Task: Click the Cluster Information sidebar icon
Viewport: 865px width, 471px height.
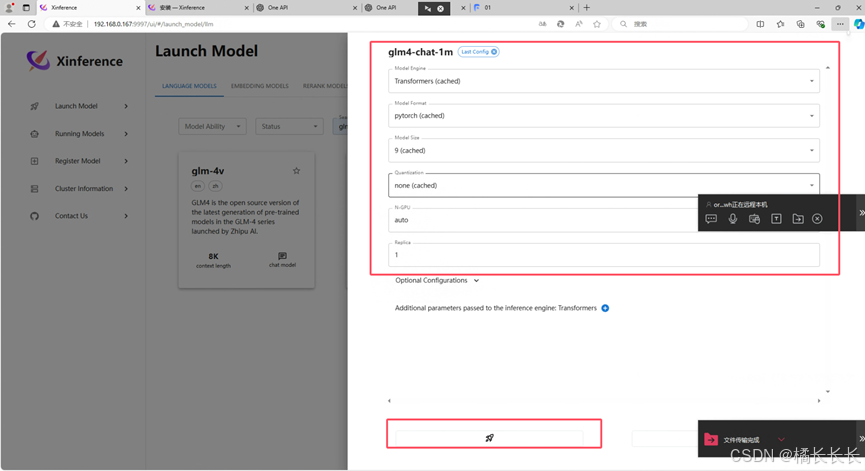Action: [35, 189]
